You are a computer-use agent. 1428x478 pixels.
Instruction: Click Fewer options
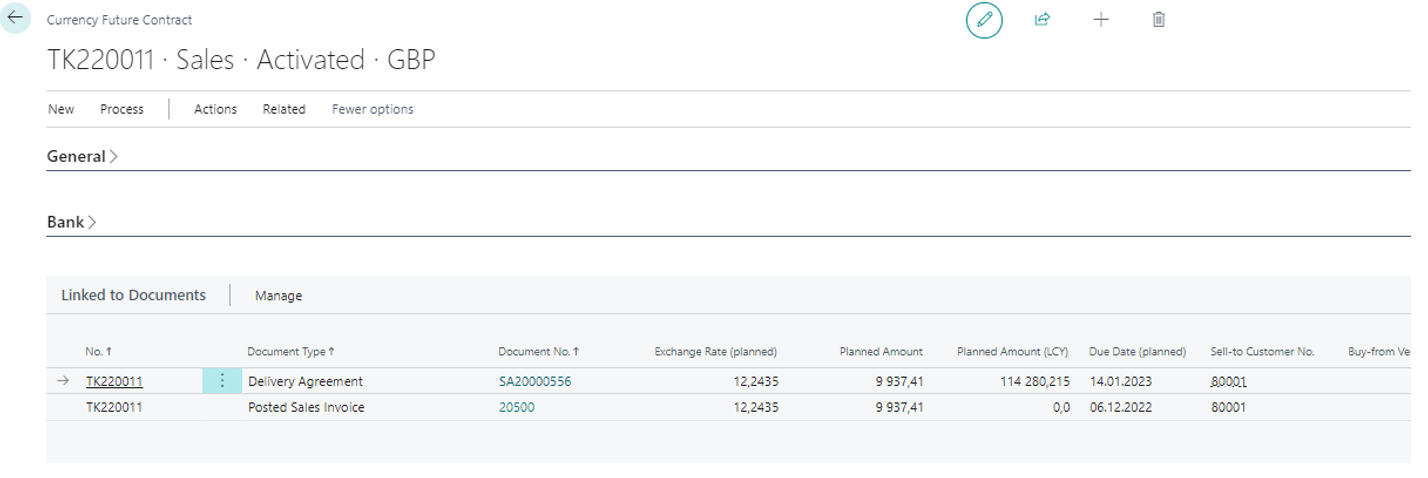coord(372,109)
